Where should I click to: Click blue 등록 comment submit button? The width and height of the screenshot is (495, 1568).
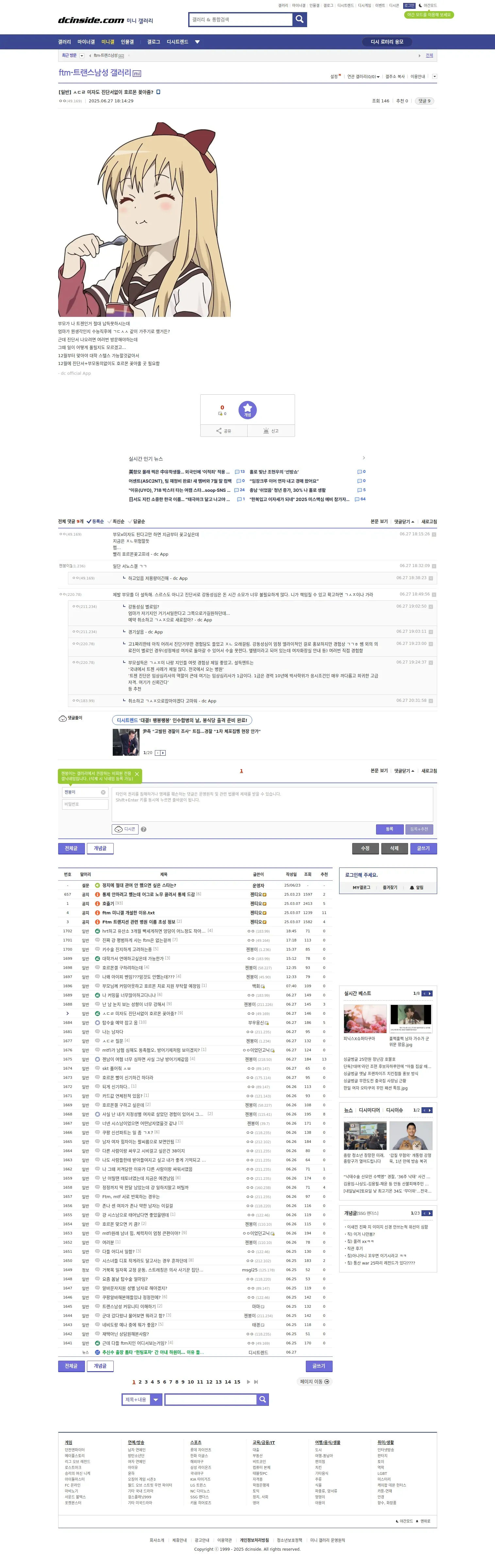[x=389, y=829]
